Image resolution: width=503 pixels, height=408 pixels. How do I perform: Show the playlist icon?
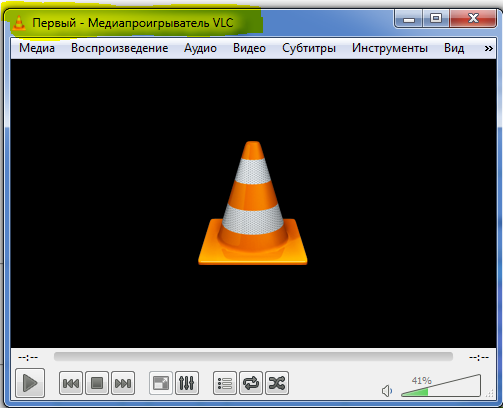coord(225,383)
